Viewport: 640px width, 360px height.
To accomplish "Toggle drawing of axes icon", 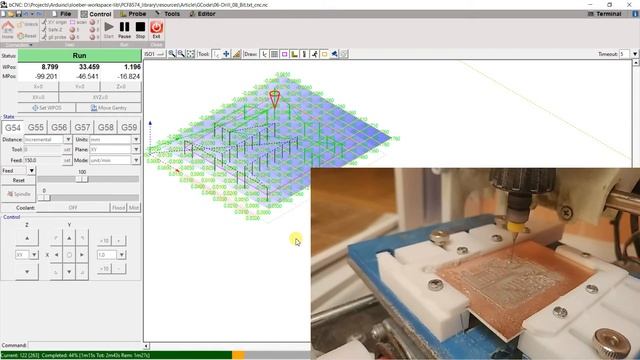I will click(264, 54).
